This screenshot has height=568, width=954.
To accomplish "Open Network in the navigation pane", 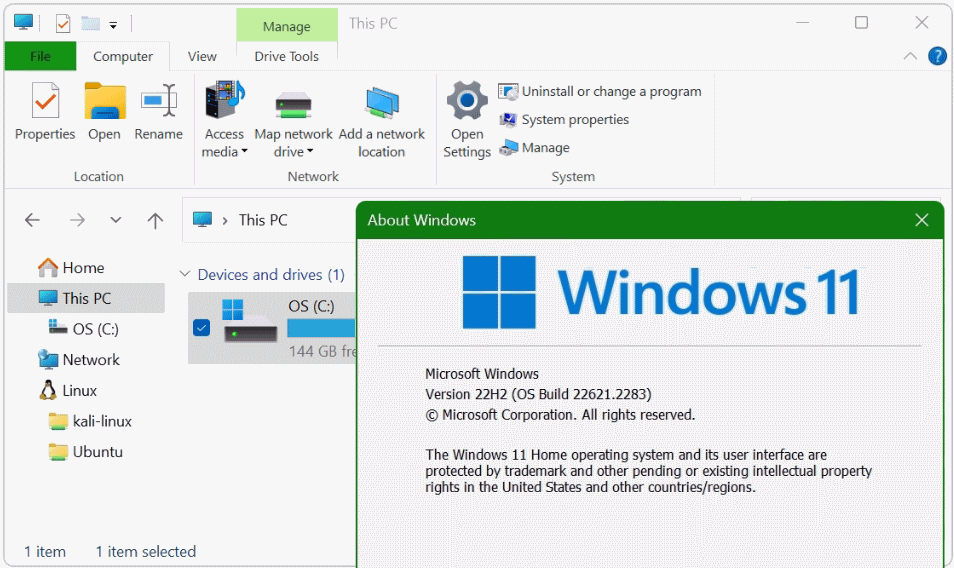I will click(x=78, y=359).
